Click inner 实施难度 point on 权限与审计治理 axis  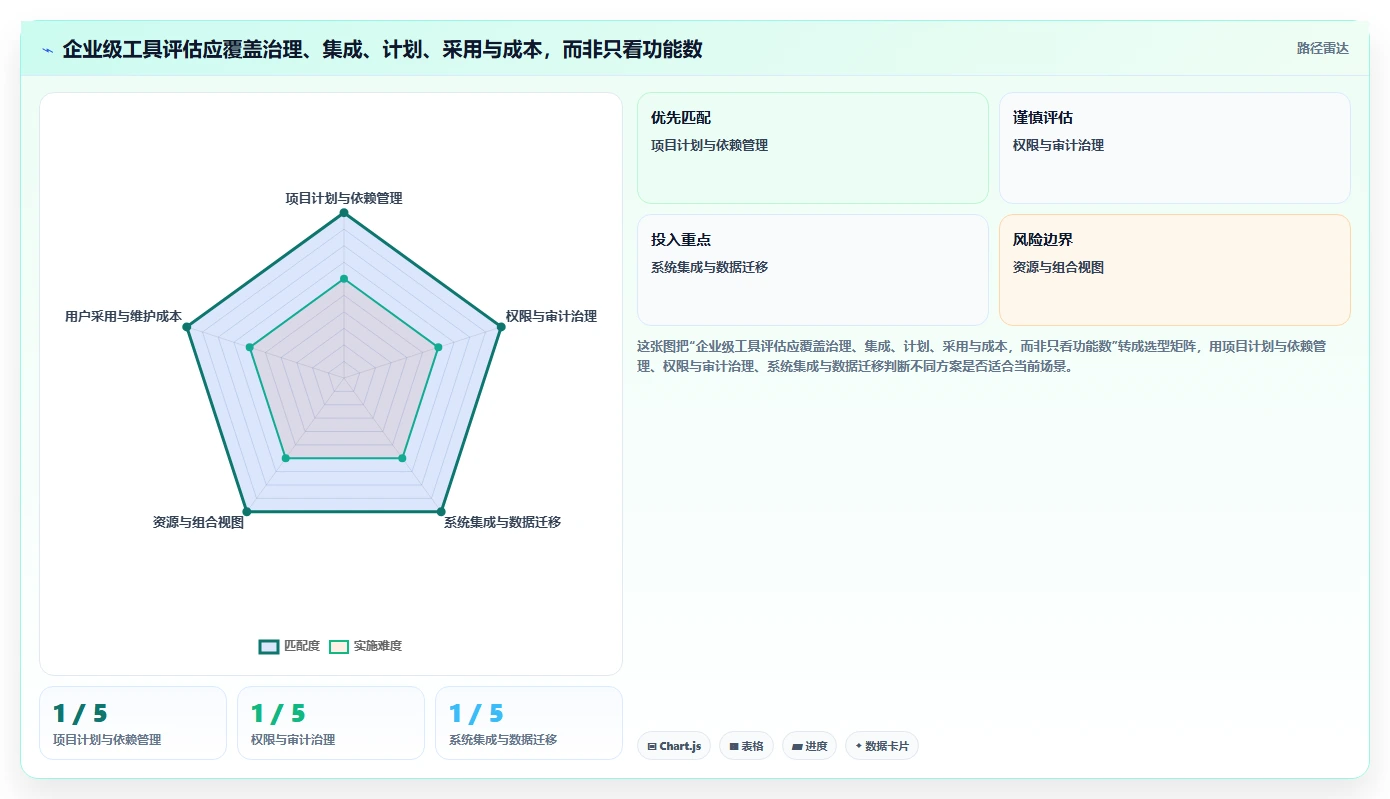click(438, 347)
